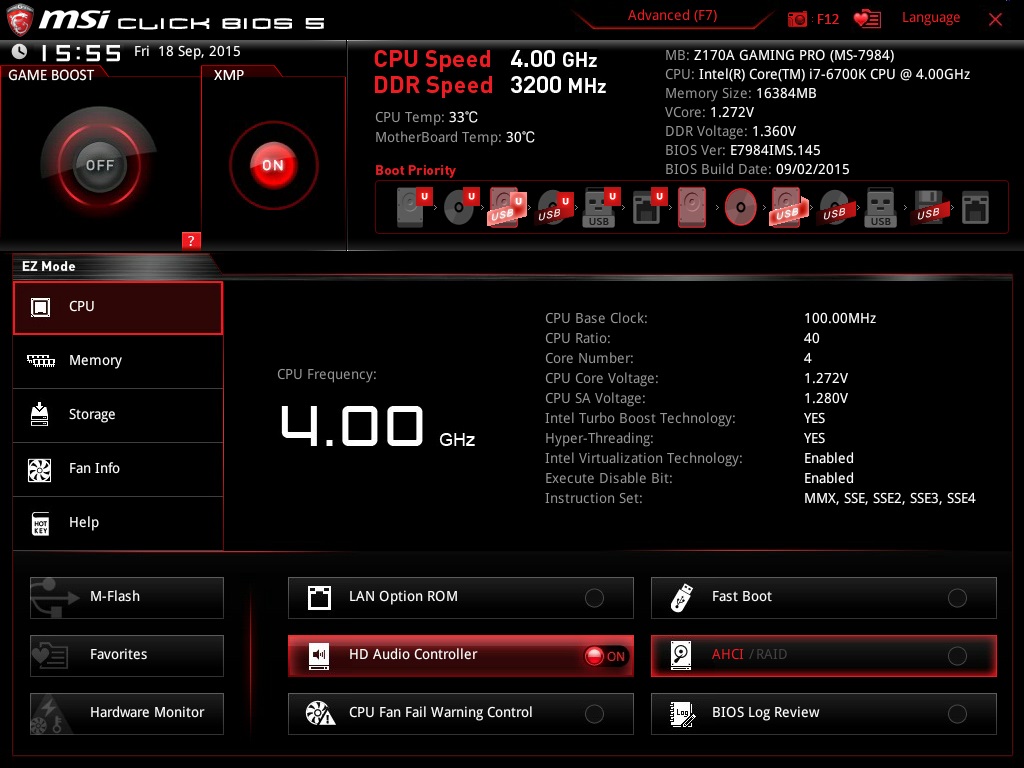Click the board name Z170A GAMING PRO (MS-7984)
The height and width of the screenshot is (768, 1024).
[x=793, y=55]
